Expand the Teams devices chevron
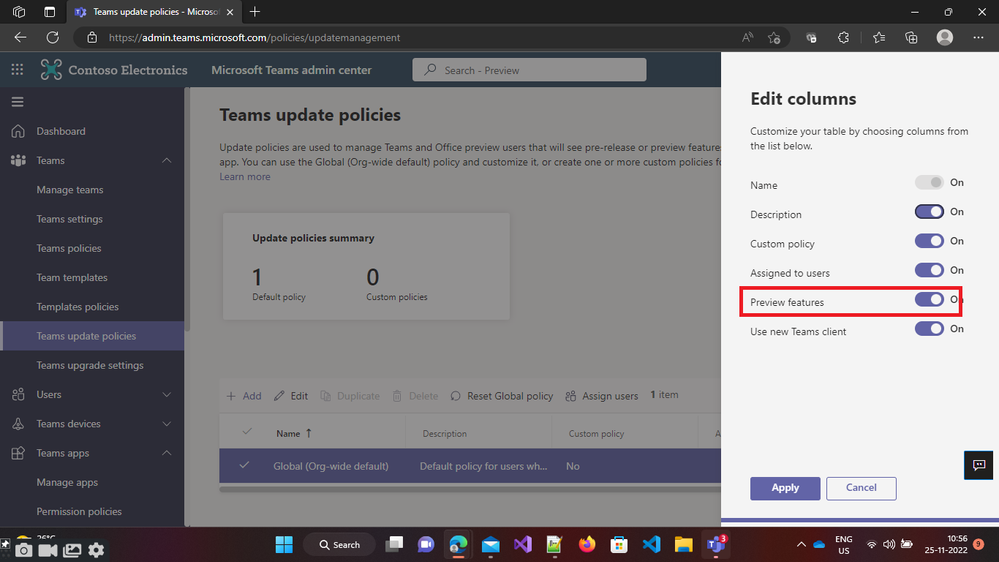Image resolution: width=999 pixels, height=562 pixels. click(166, 424)
